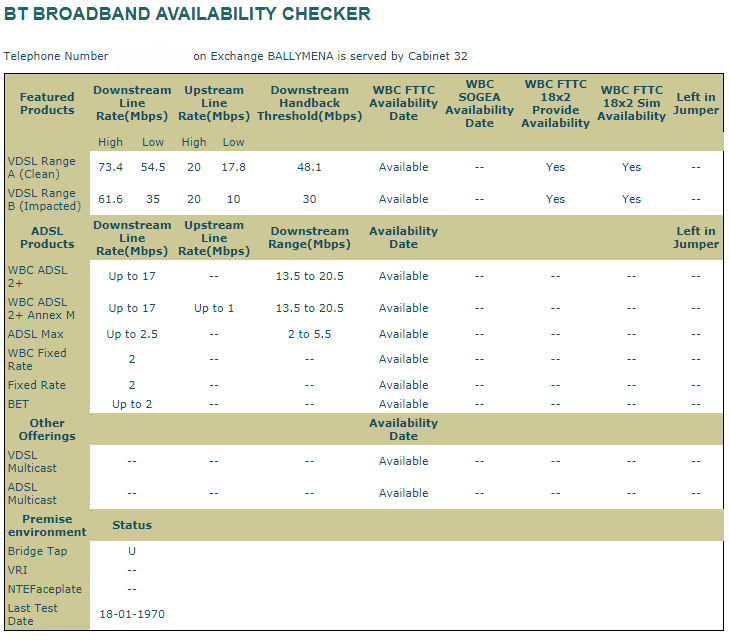Select the Premise environment header cell
This screenshot has width=730, height=640.
(x=47, y=525)
